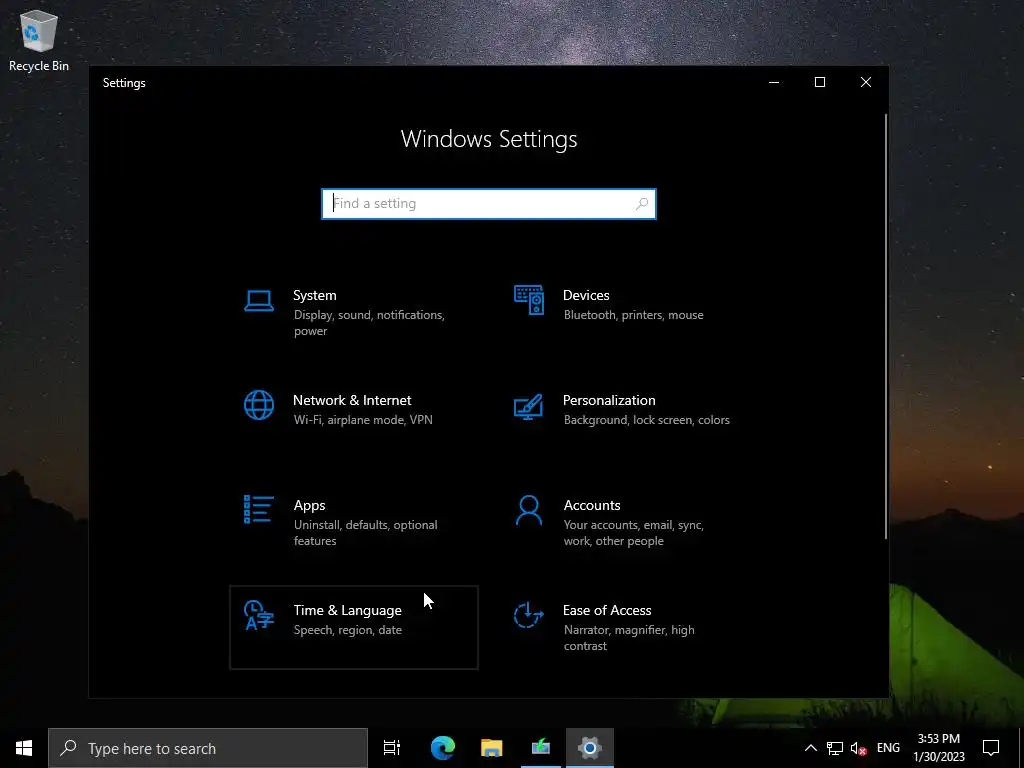Select the Time & Language heading
This screenshot has height=768, width=1024.
347,610
